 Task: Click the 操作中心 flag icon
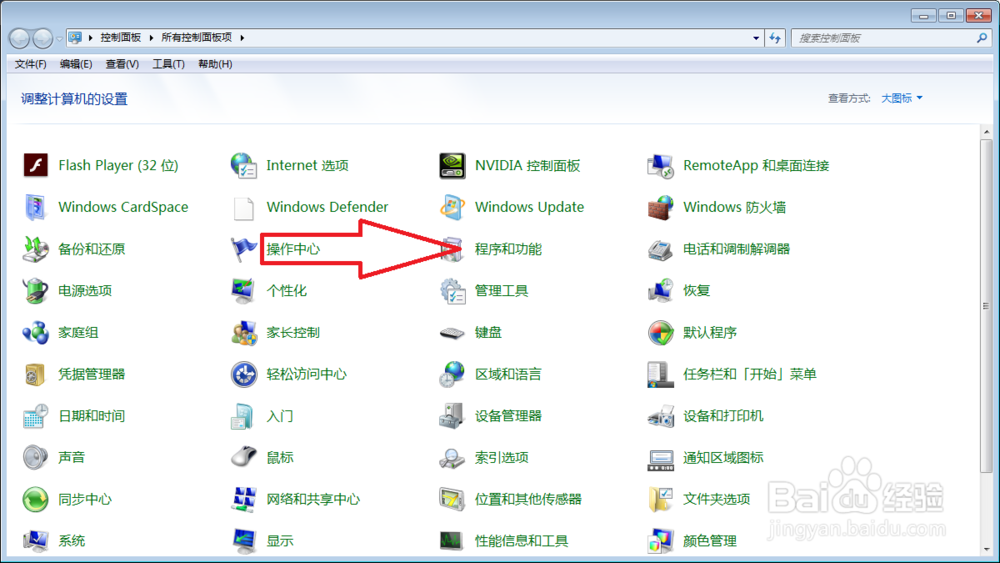tap(244, 249)
